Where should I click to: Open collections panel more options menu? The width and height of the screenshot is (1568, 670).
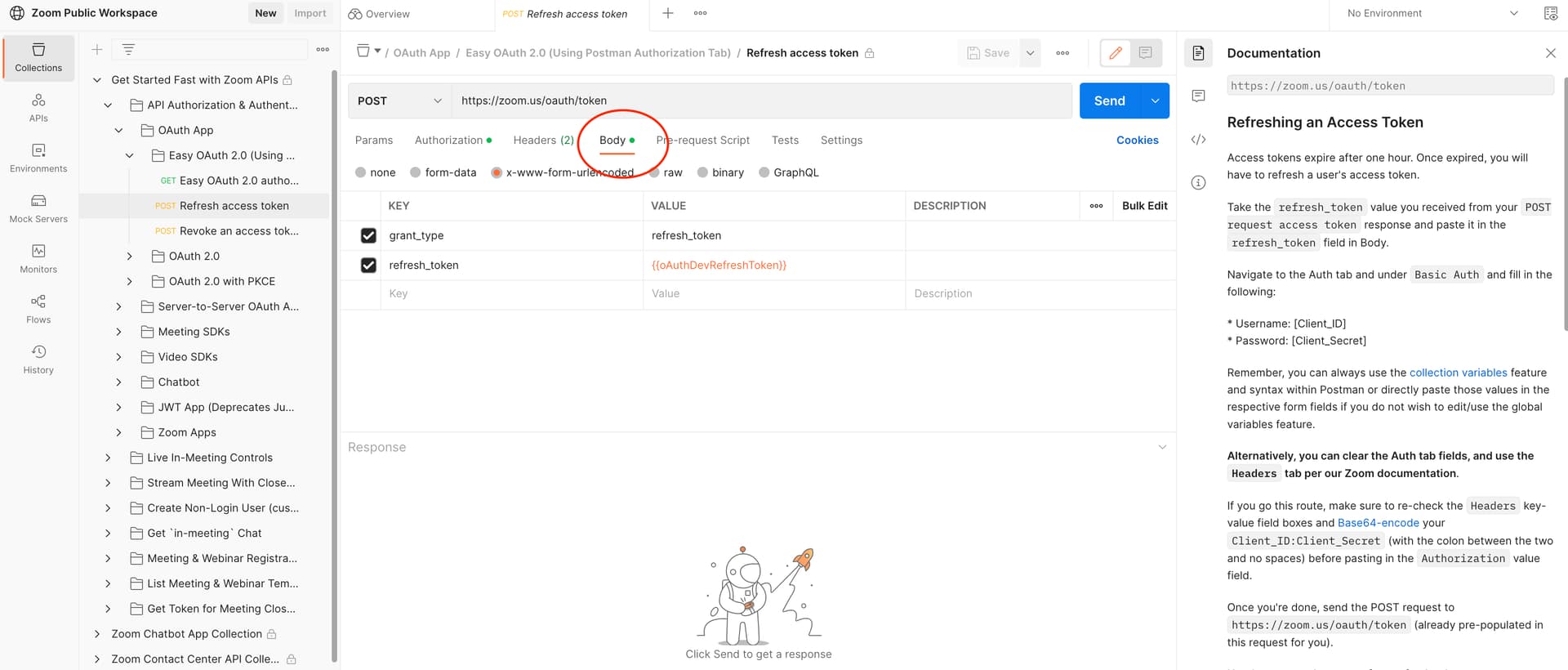coord(323,50)
